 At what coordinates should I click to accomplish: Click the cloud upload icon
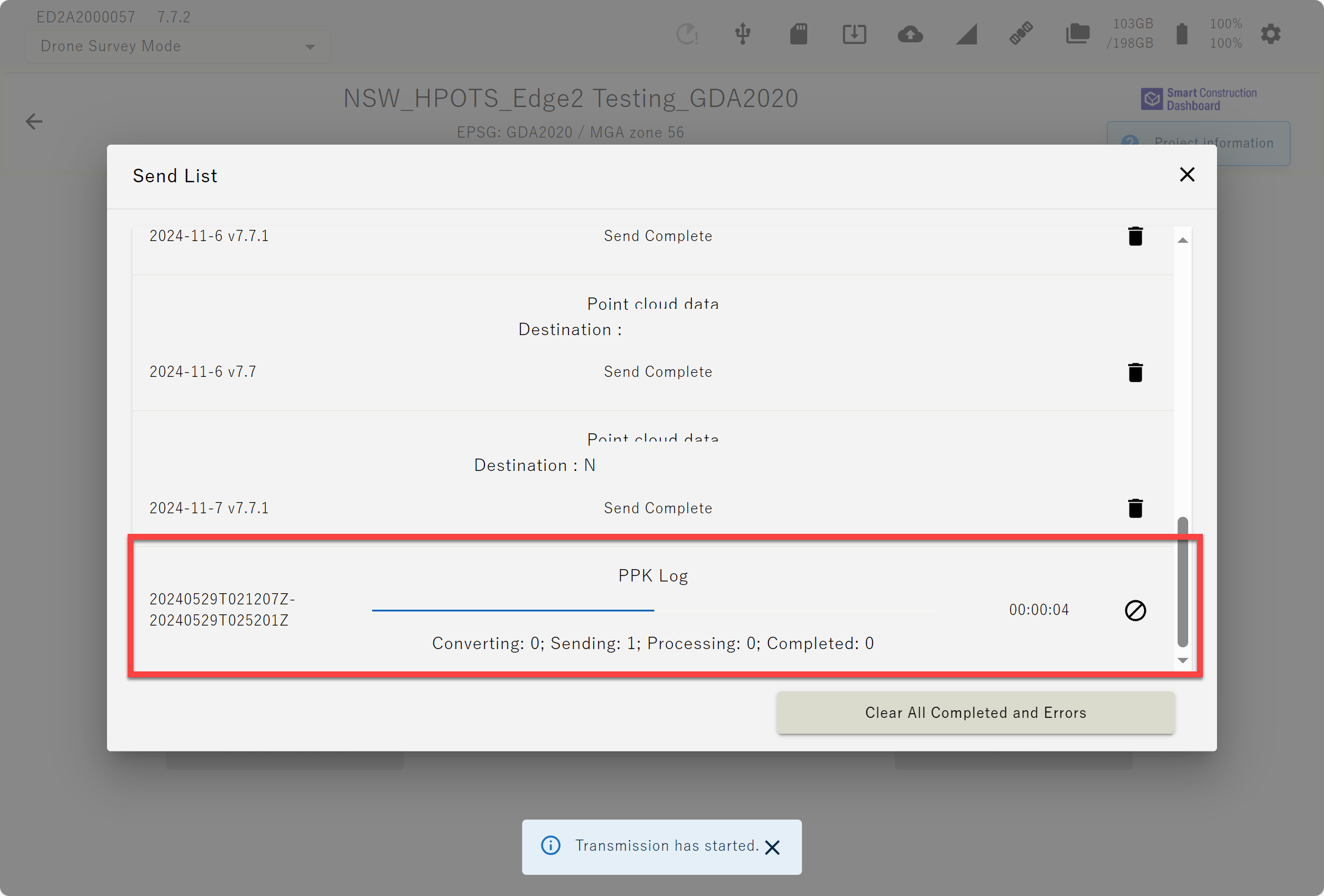(x=910, y=34)
